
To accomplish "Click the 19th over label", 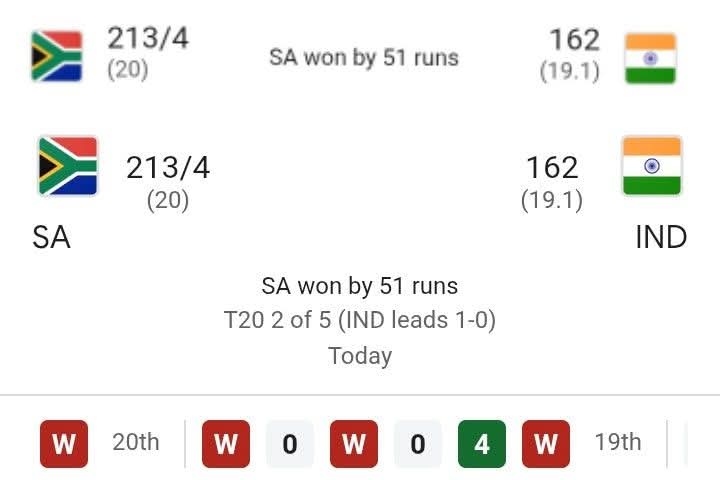I will point(618,442).
